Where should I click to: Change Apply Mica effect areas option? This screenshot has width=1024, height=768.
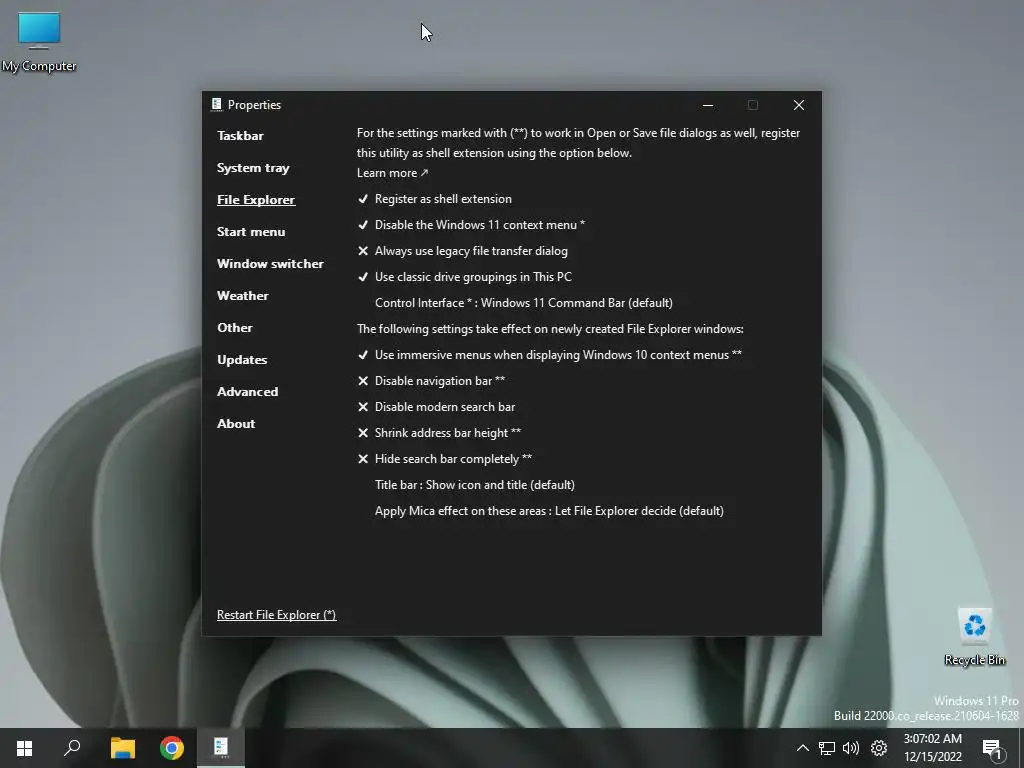pos(549,511)
